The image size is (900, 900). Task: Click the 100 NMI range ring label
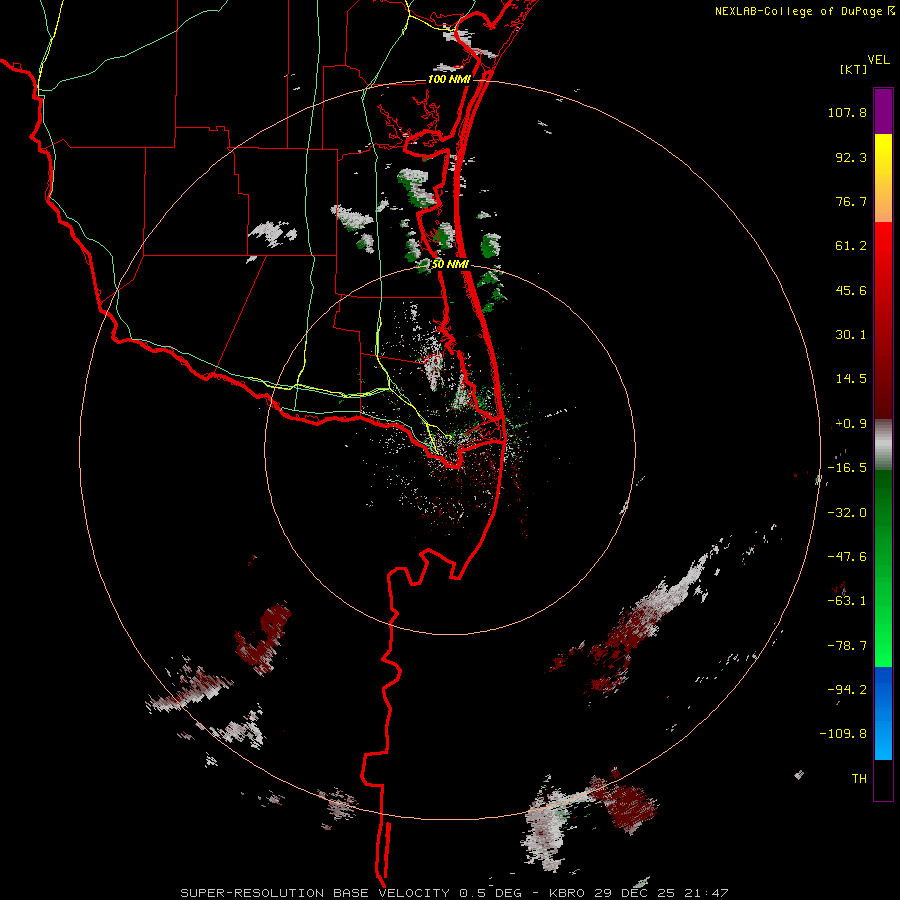click(x=449, y=79)
